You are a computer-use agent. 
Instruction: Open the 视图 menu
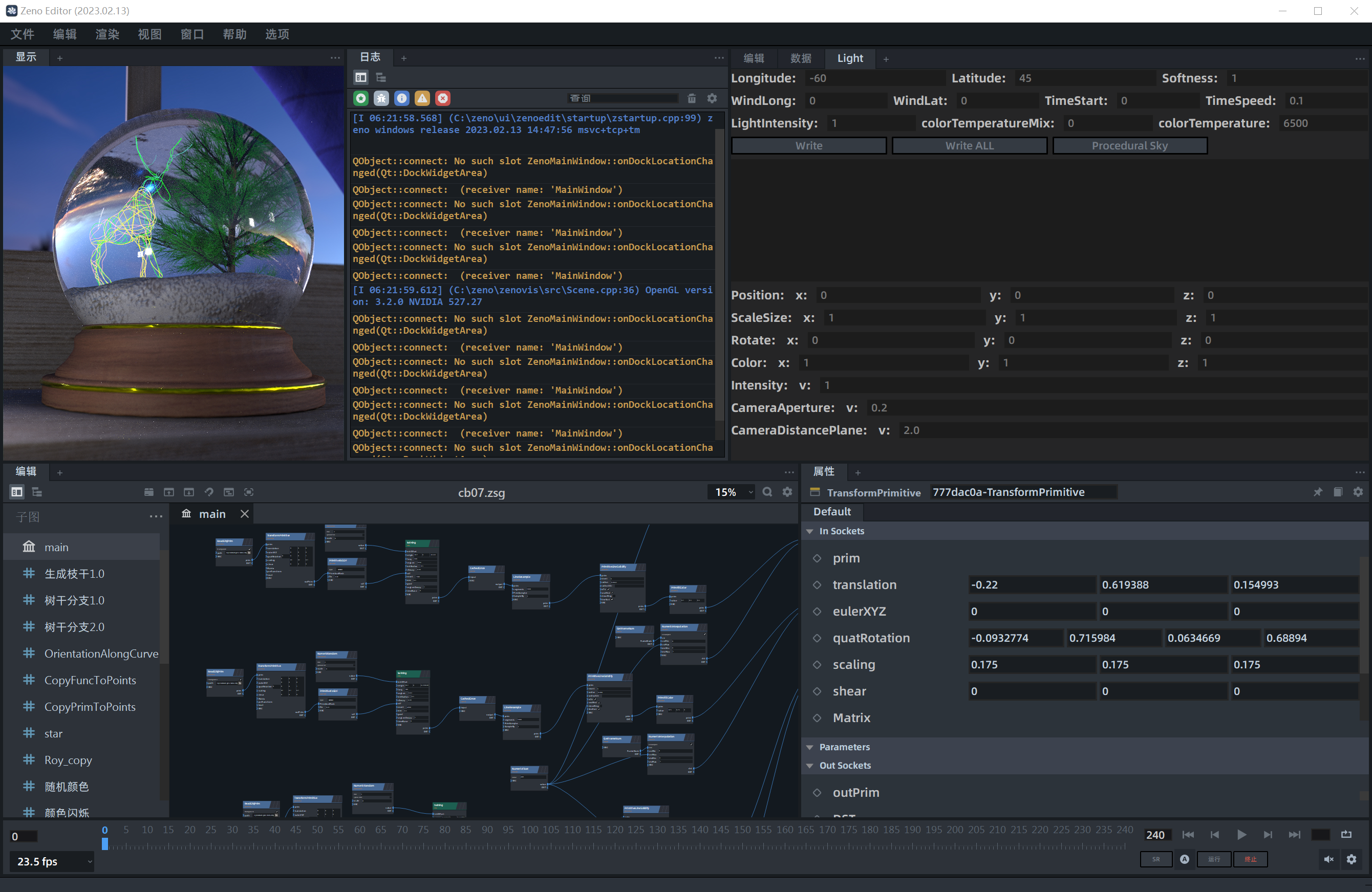(x=150, y=34)
